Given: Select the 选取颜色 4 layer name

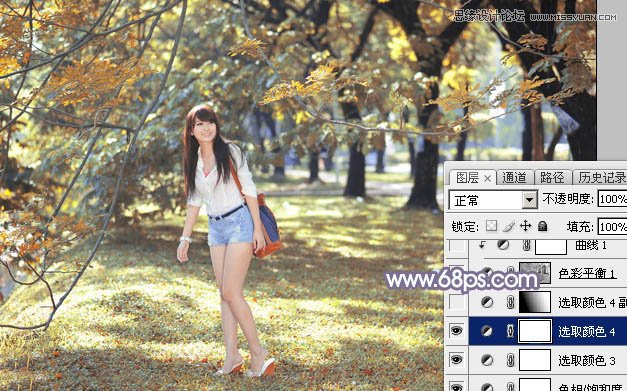Looking at the screenshot, I should [587, 331].
